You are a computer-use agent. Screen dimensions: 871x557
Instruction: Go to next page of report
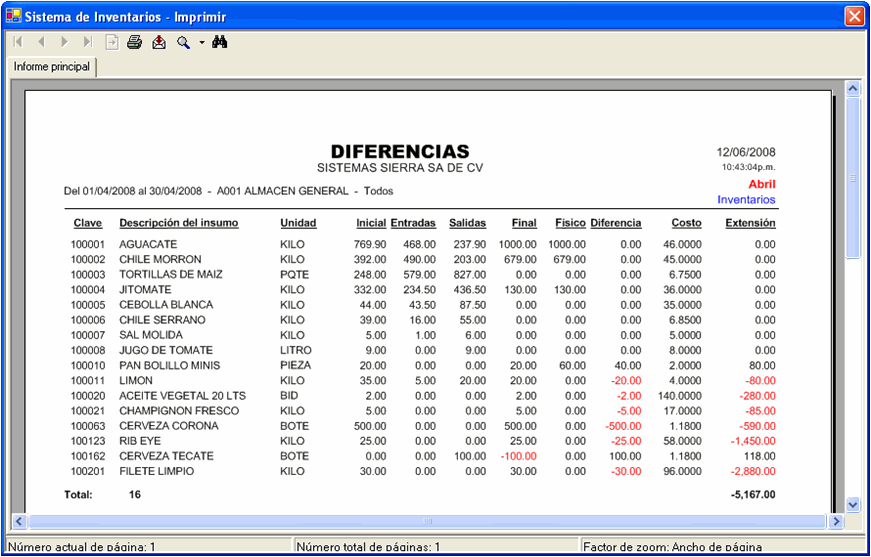[x=65, y=42]
